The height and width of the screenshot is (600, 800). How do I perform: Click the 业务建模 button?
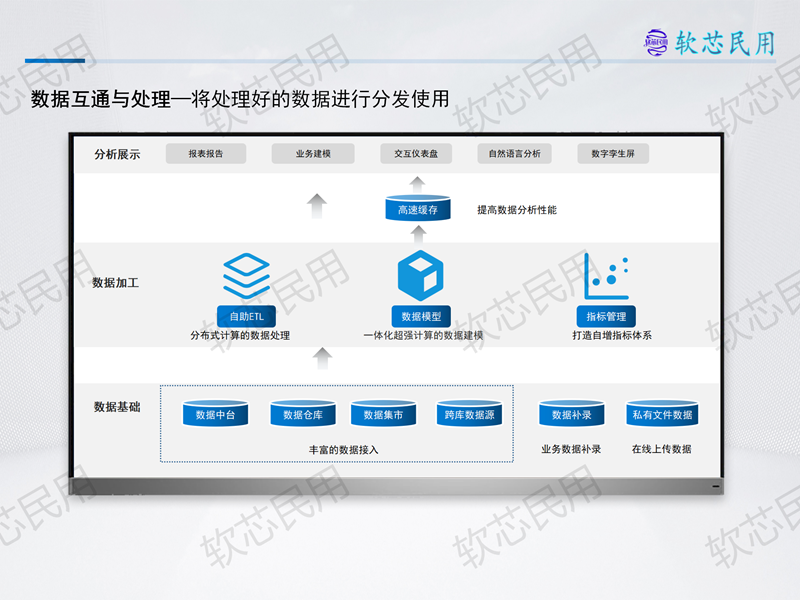313,154
